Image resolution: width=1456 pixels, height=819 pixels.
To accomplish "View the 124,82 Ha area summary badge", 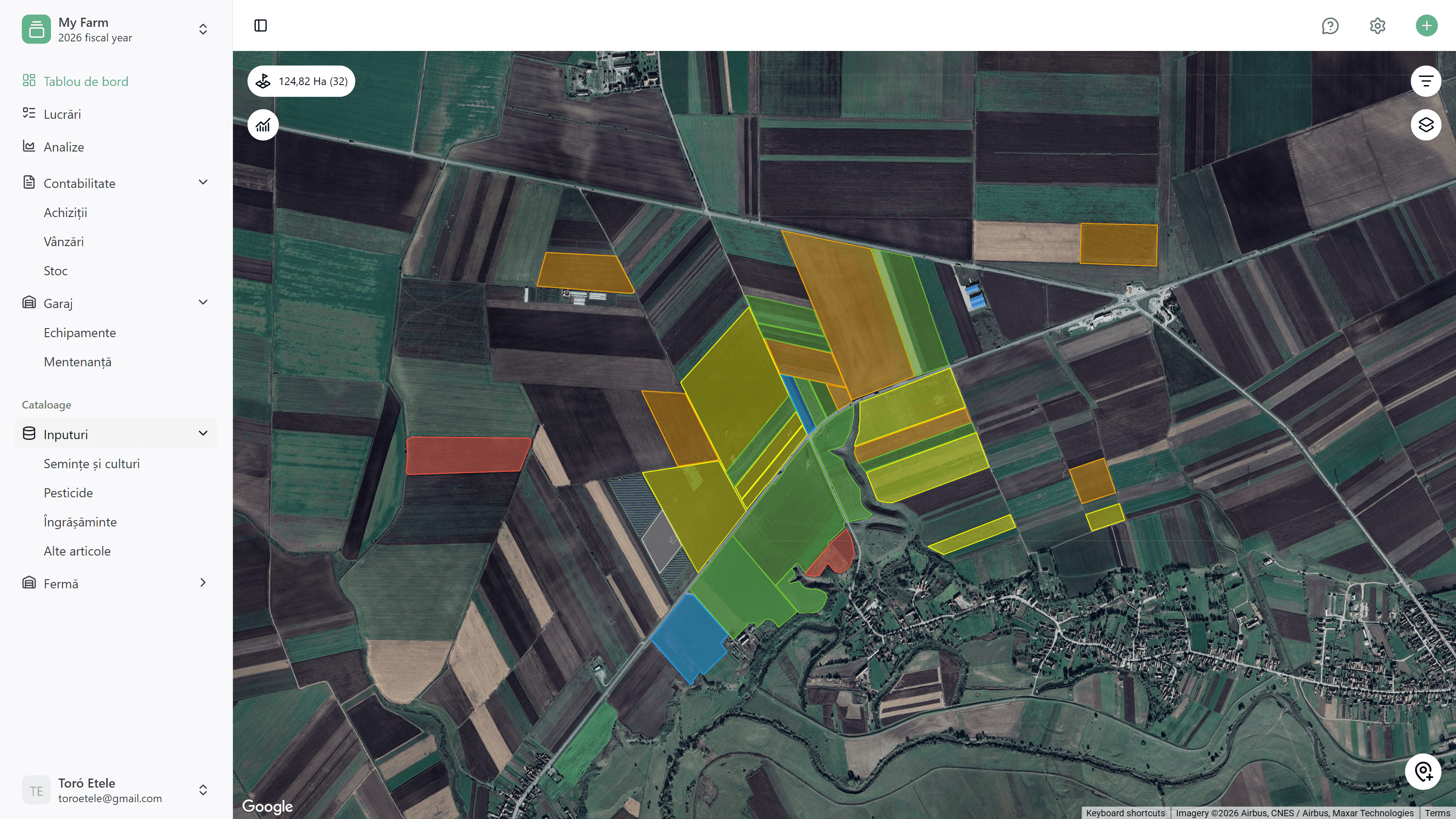I will 301,81.
